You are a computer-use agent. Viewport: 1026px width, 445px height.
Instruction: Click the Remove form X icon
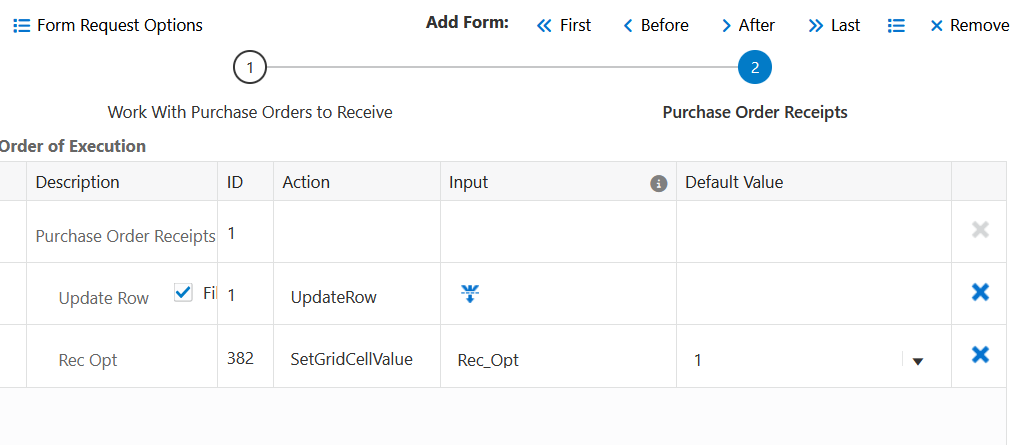[x=937, y=26]
